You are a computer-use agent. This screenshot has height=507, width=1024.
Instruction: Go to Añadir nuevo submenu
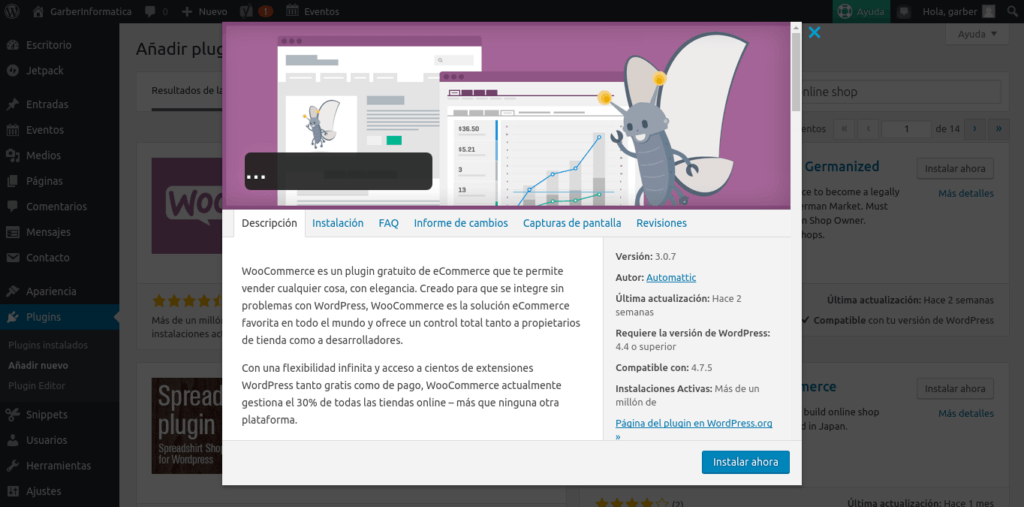[x=38, y=365]
